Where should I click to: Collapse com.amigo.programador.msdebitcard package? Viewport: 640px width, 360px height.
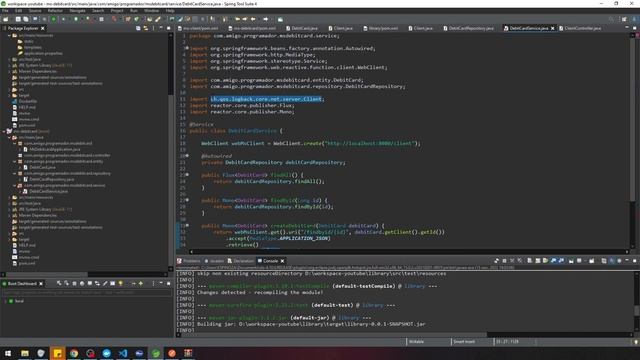(15, 143)
